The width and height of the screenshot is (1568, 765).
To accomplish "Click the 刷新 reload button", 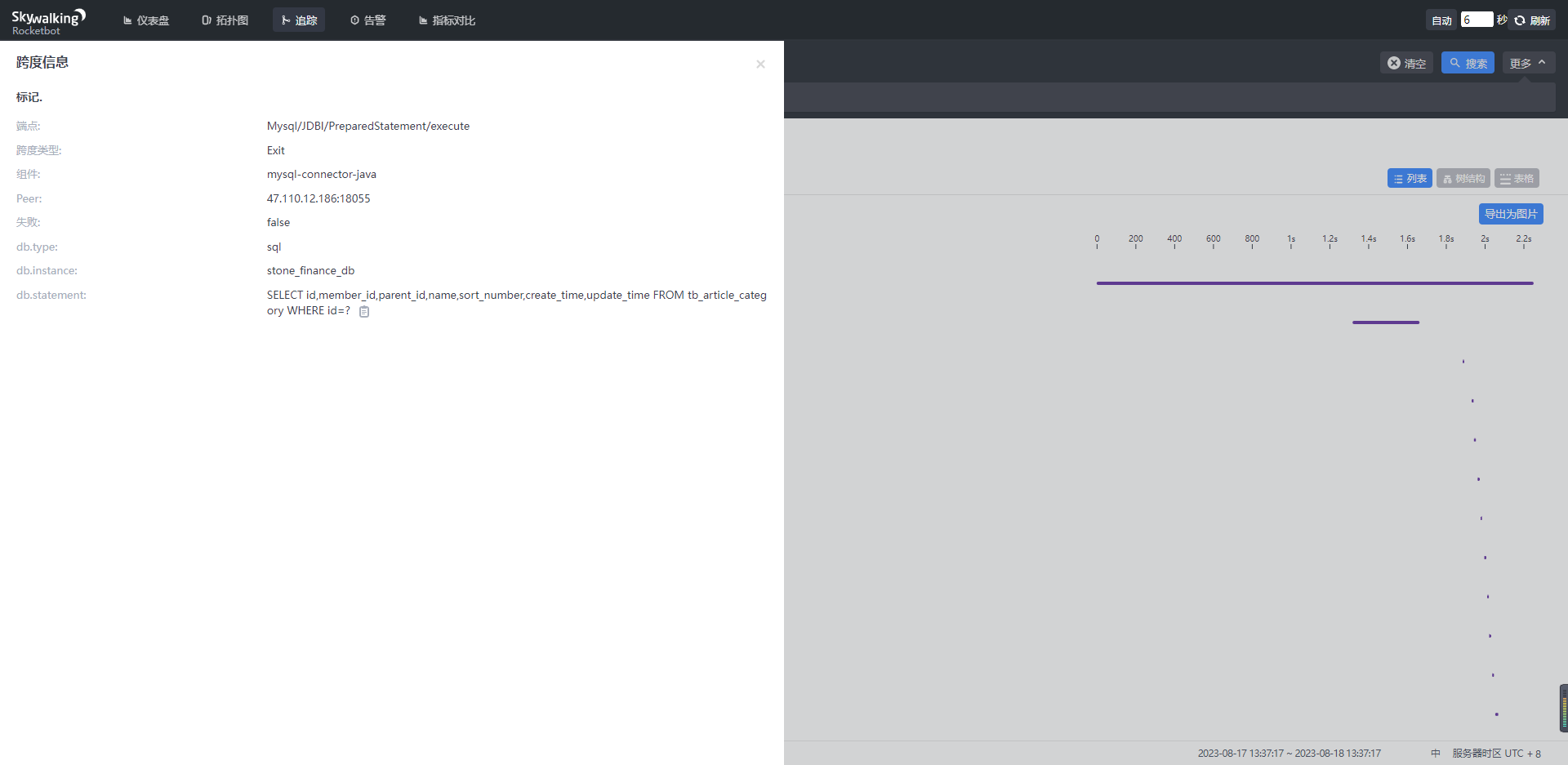I will (x=1533, y=20).
